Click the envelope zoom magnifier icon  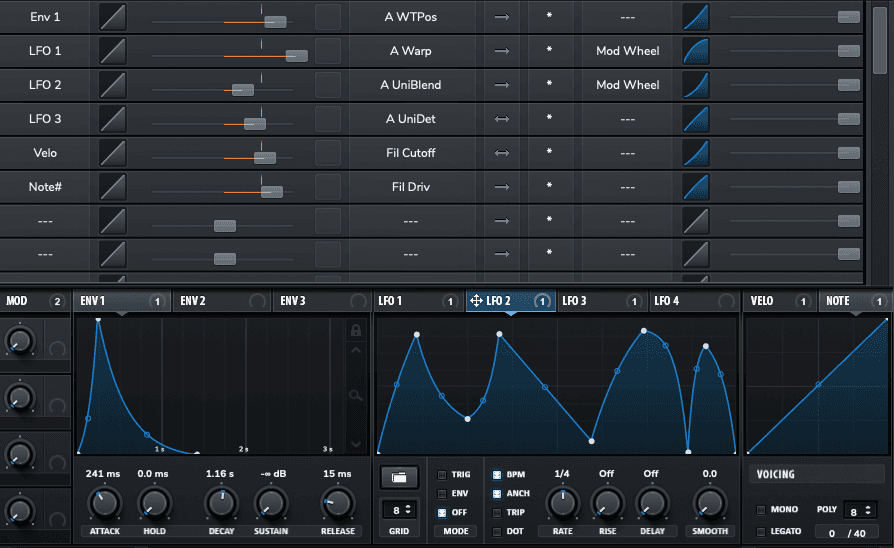click(x=356, y=395)
